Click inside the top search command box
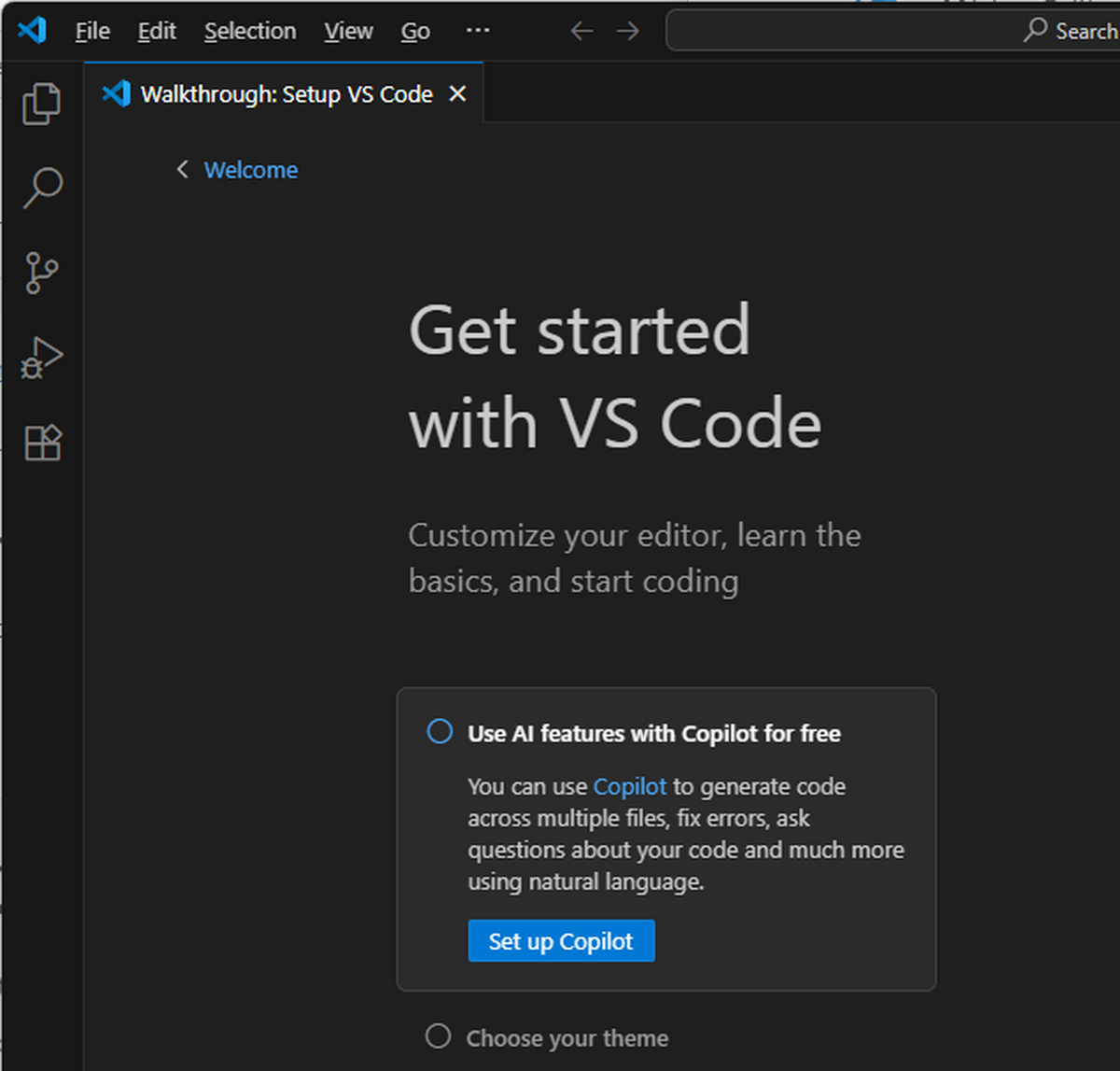1120x1071 pixels. 887,31
